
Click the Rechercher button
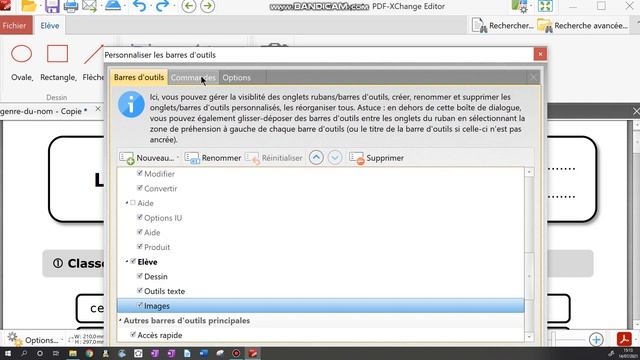pyautogui.click(x=502, y=26)
